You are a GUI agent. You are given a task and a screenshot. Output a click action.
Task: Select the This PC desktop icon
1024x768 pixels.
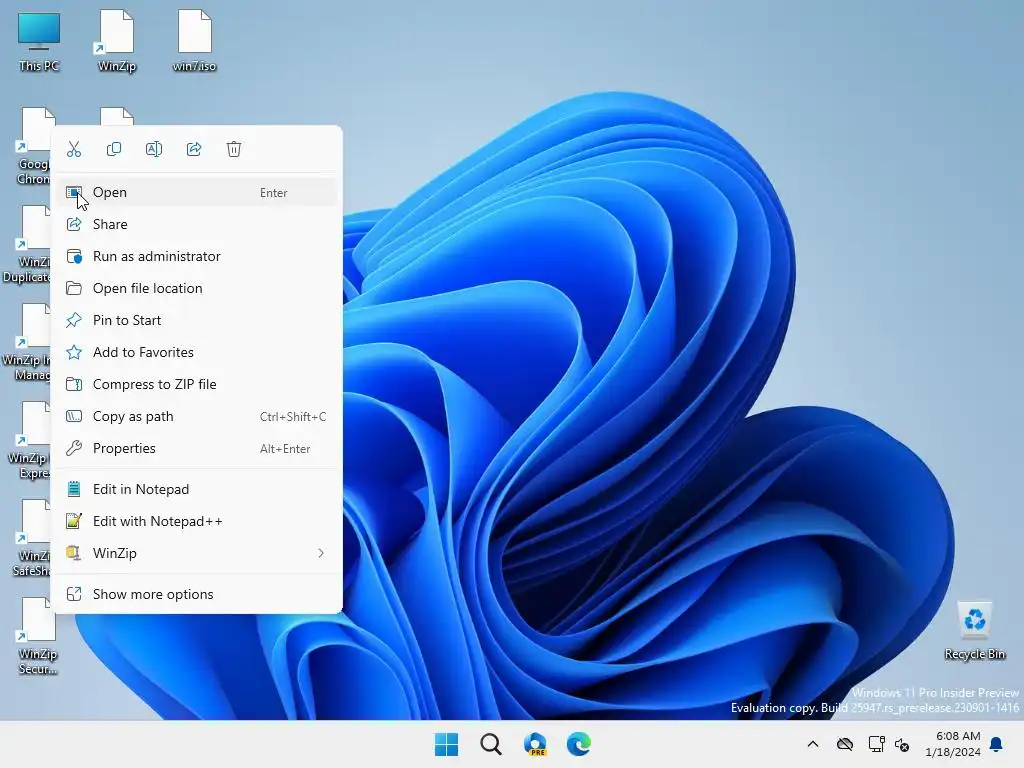pyautogui.click(x=39, y=42)
